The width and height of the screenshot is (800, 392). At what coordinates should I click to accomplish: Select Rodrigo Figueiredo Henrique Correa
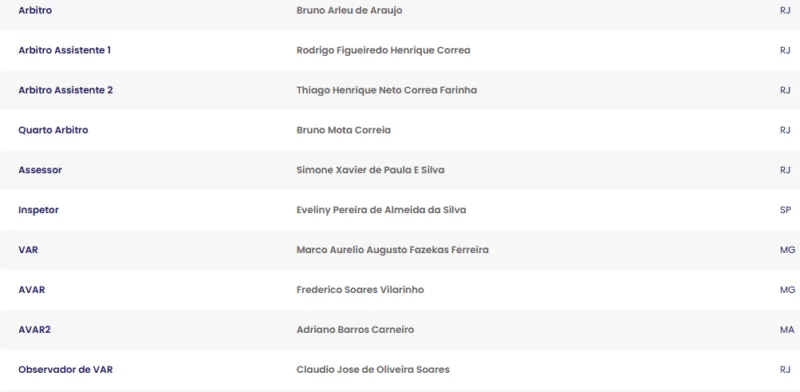383,50
